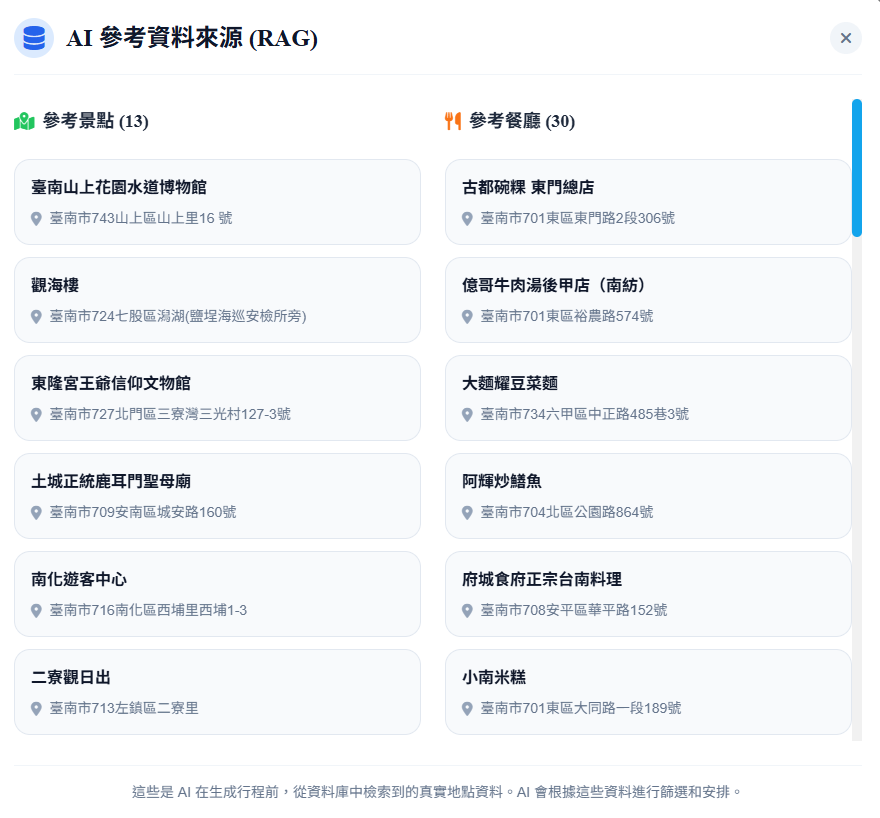Click the pin icon for 小南米糕 address

click(467, 709)
